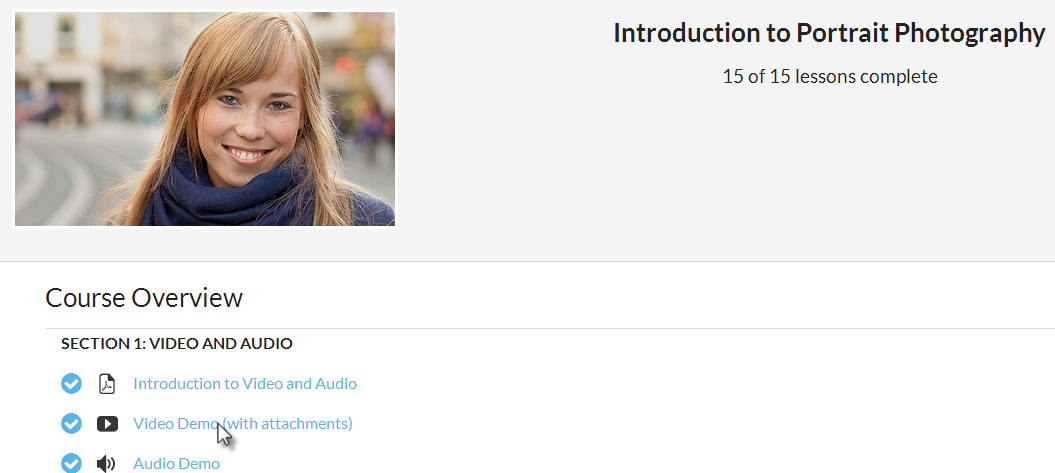Screen dimensions: 1055x473
Task: Click the completed checkmark next to Audio Demo
Action: (x=71, y=464)
